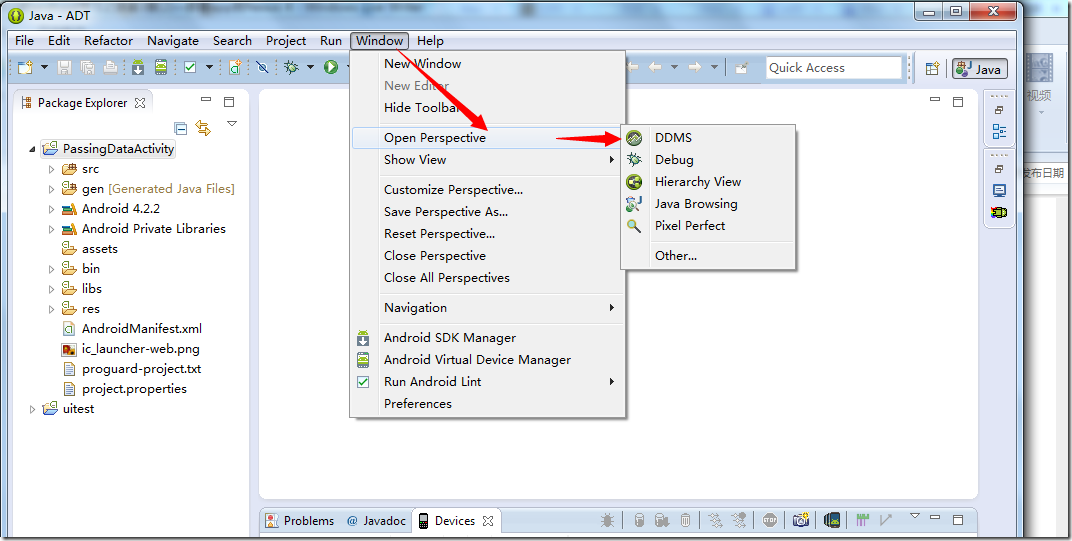Collapse the PassingDataActivity project
Screen dimensions: 1072x541
32,148
